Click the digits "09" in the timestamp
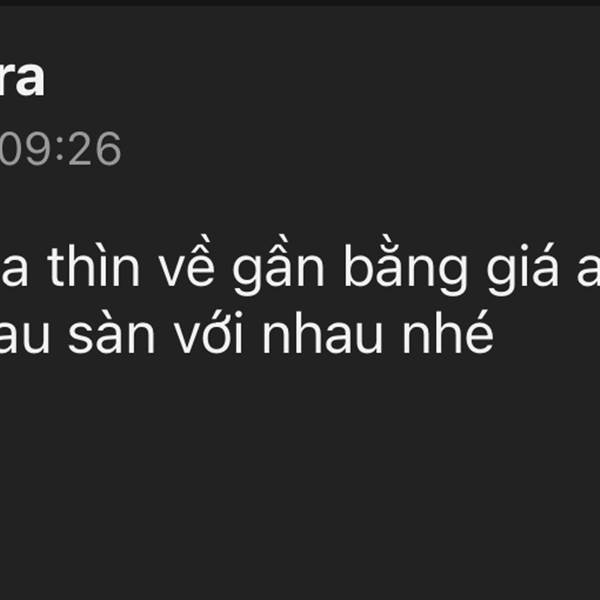The height and width of the screenshot is (600, 600). [x=25, y=149]
